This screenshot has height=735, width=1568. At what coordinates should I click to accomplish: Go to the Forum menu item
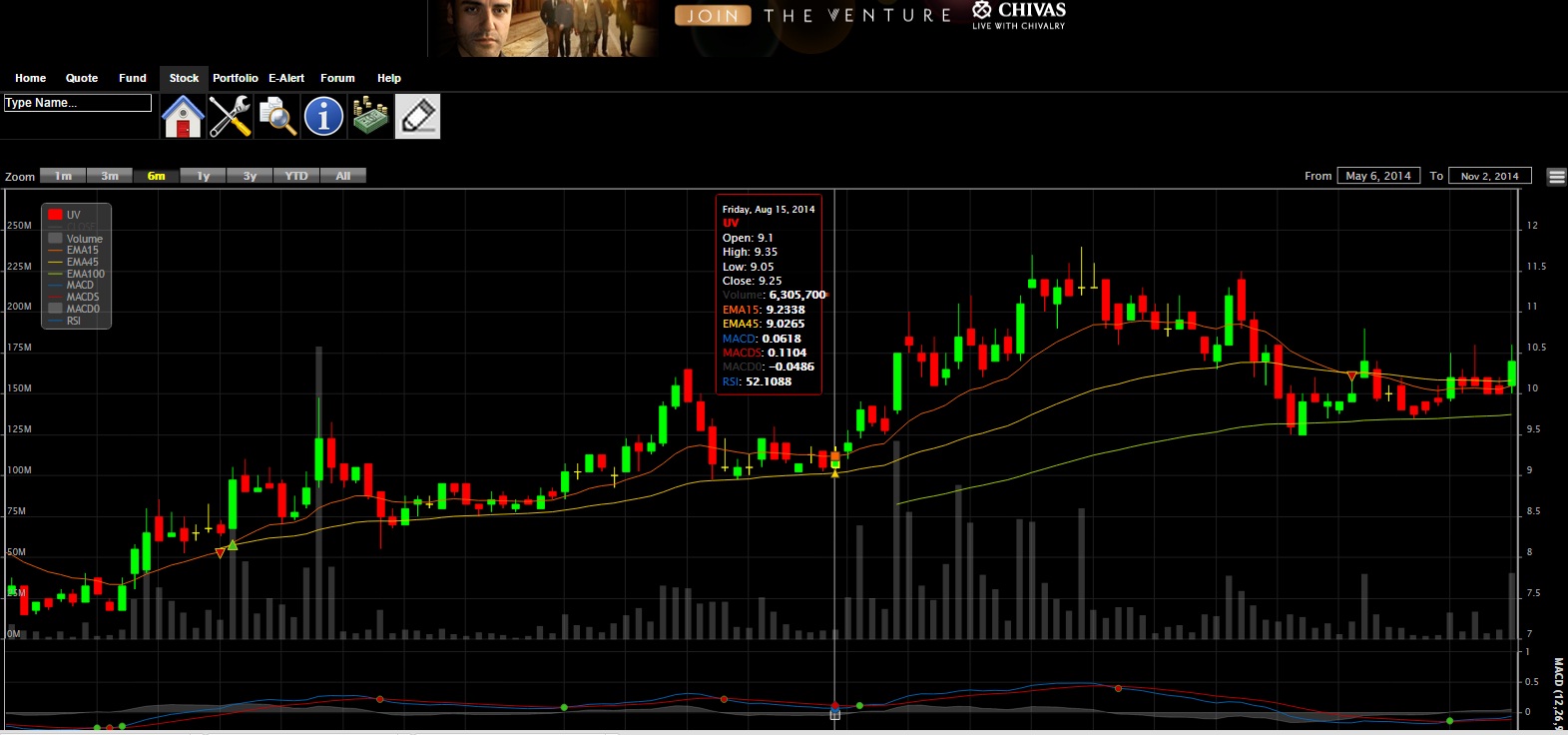[337, 78]
